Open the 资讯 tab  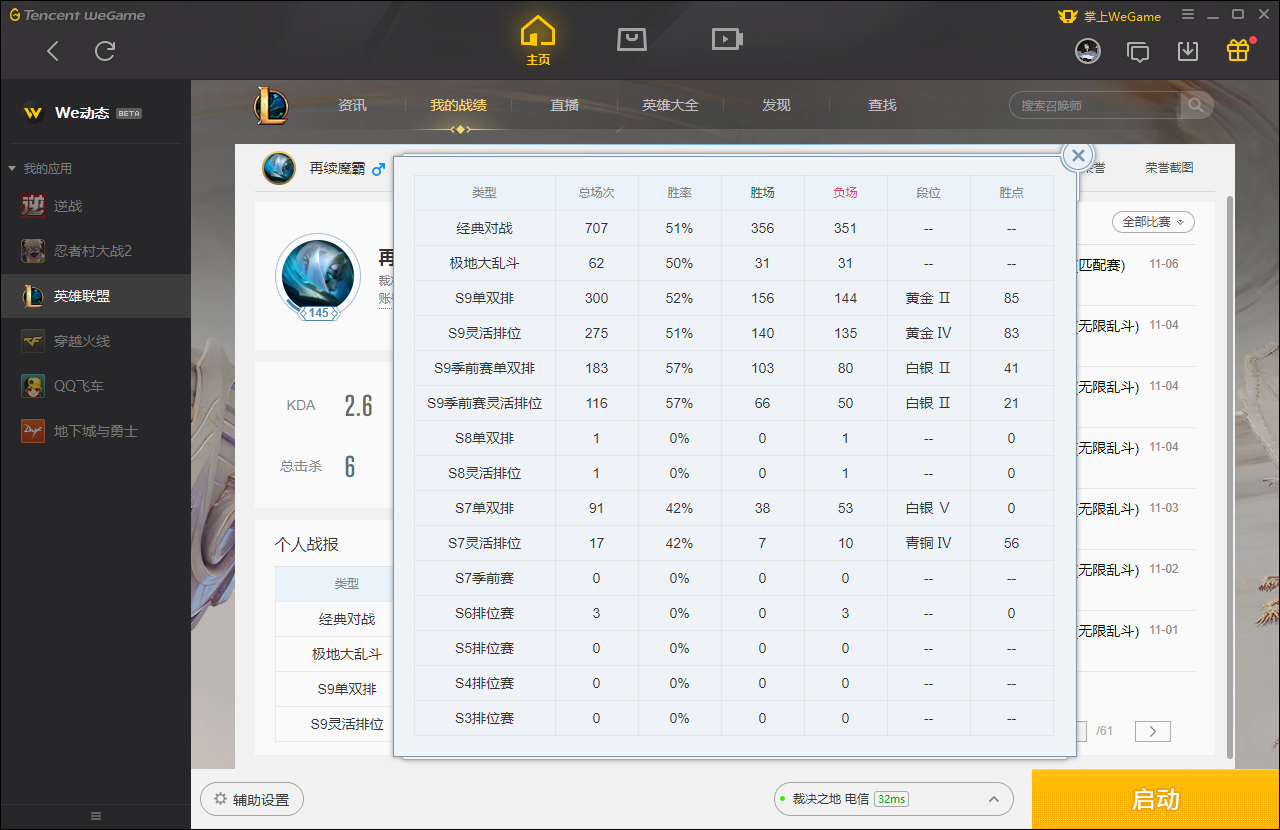pos(352,105)
